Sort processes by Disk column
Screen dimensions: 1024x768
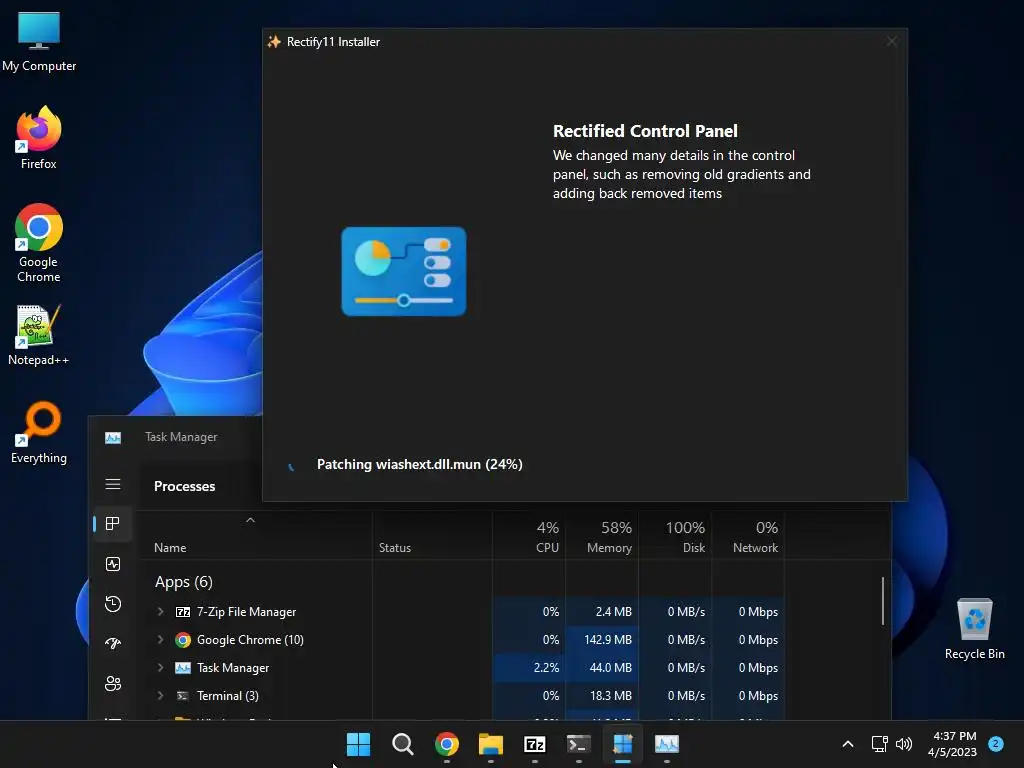[675, 537]
